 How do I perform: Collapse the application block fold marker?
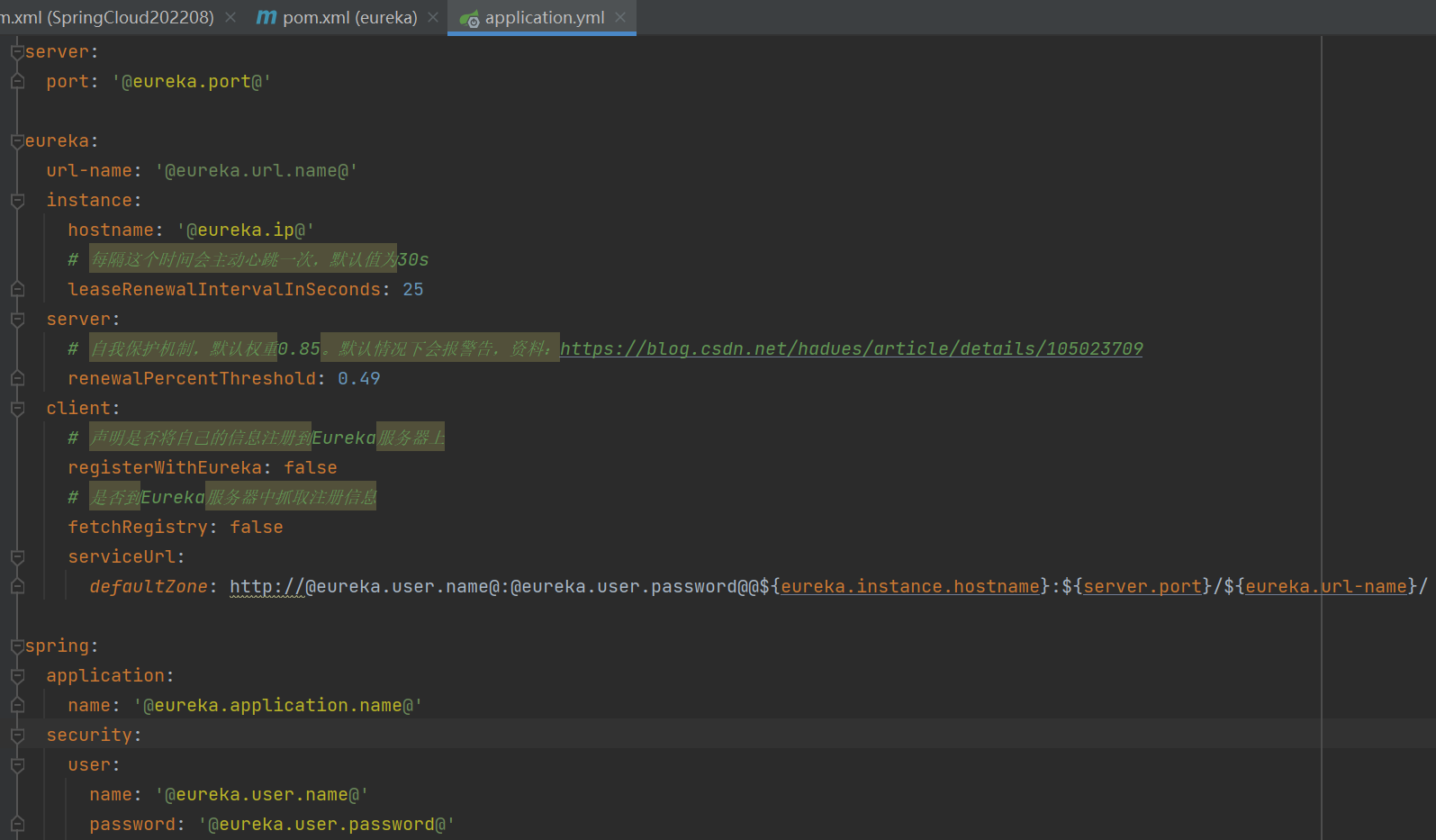point(17,676)
